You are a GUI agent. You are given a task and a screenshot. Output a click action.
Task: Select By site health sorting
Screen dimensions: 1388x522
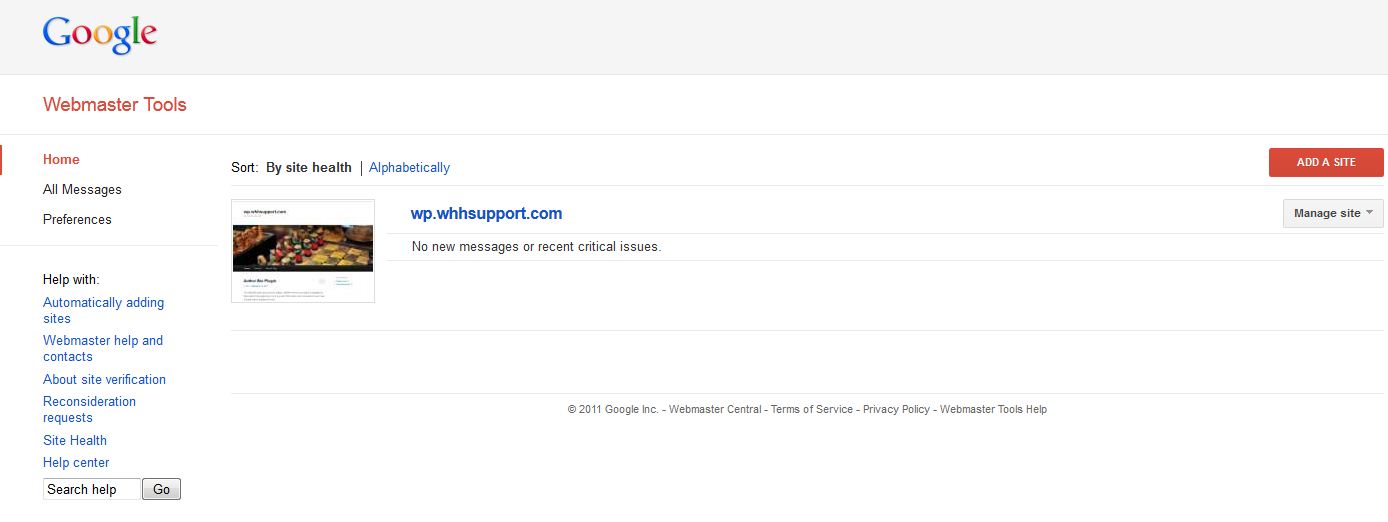coord(308,168)
